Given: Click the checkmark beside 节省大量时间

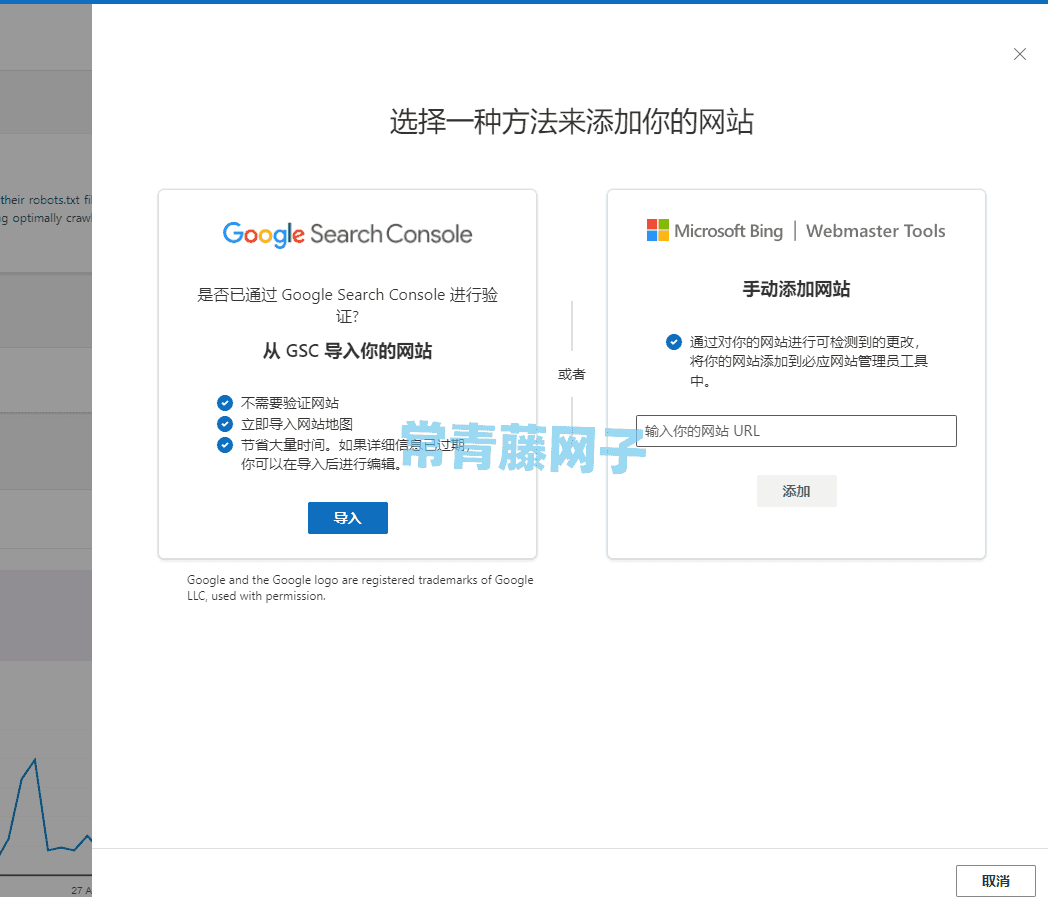Looking at the screenshot, I should 225,444.
